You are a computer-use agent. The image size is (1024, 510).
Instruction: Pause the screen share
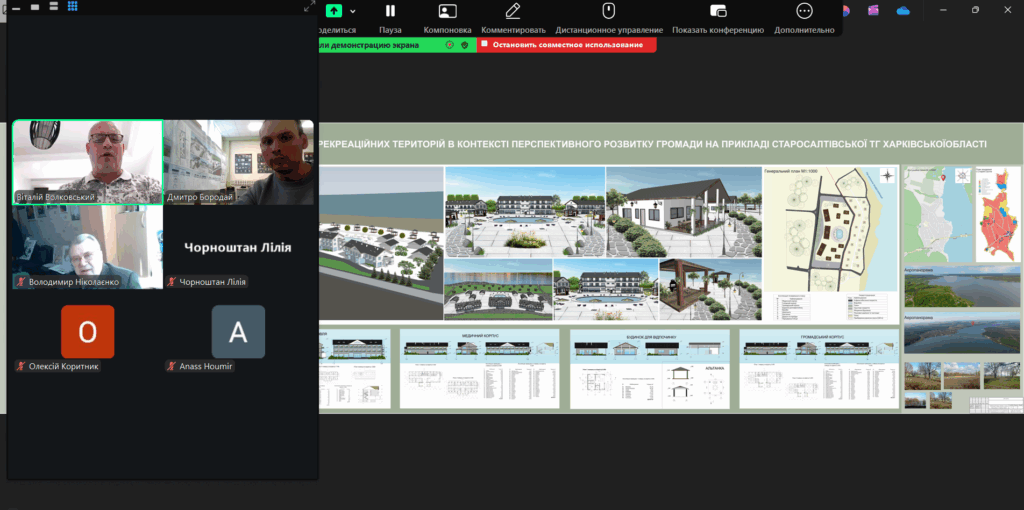click(390, 11)
